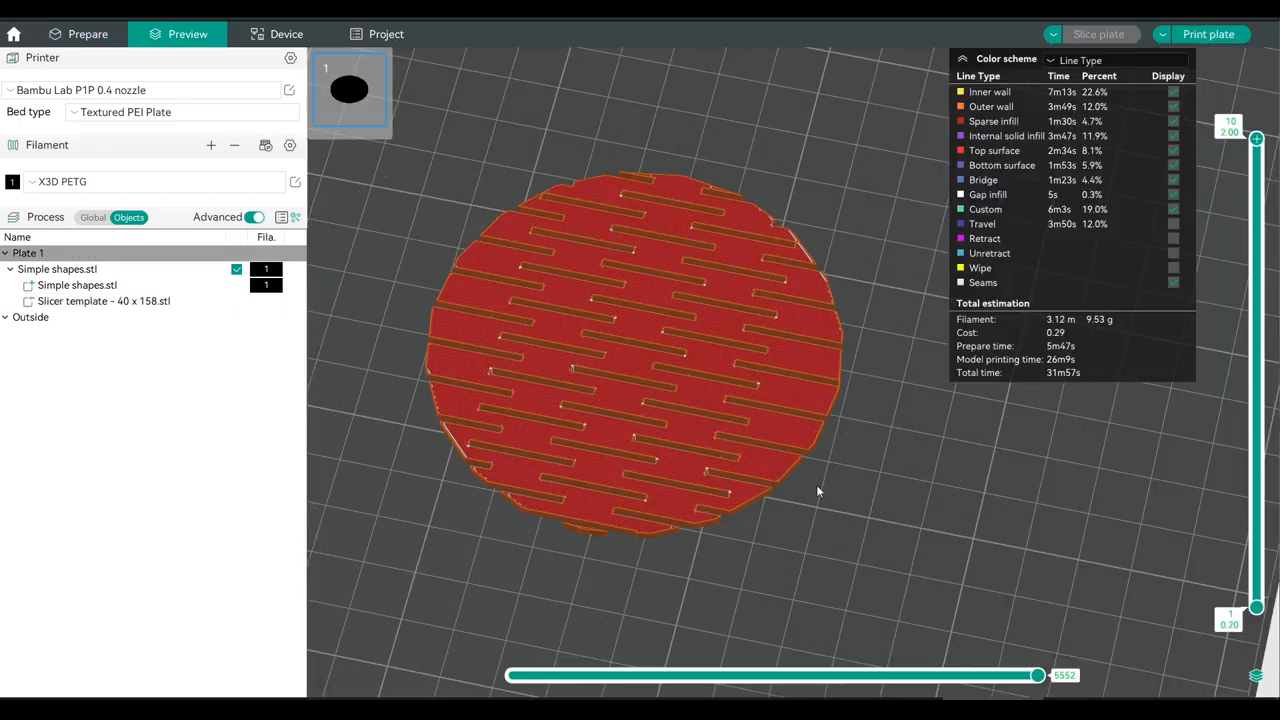Screen dimensions: 1280x720
Task: Open the Printer settings gear icon
Action: [290, 57]
